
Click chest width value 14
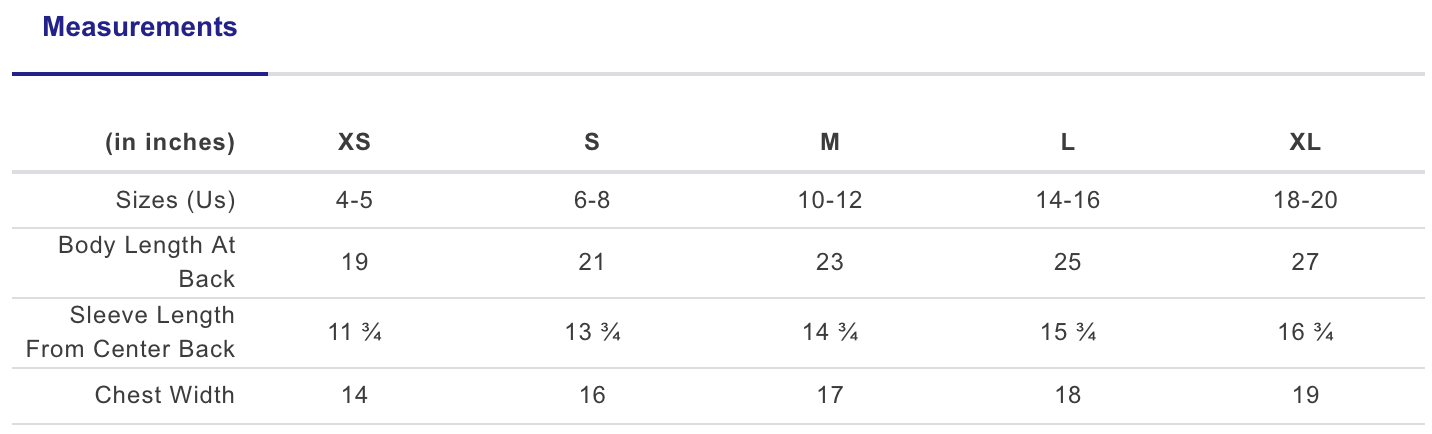354,395
